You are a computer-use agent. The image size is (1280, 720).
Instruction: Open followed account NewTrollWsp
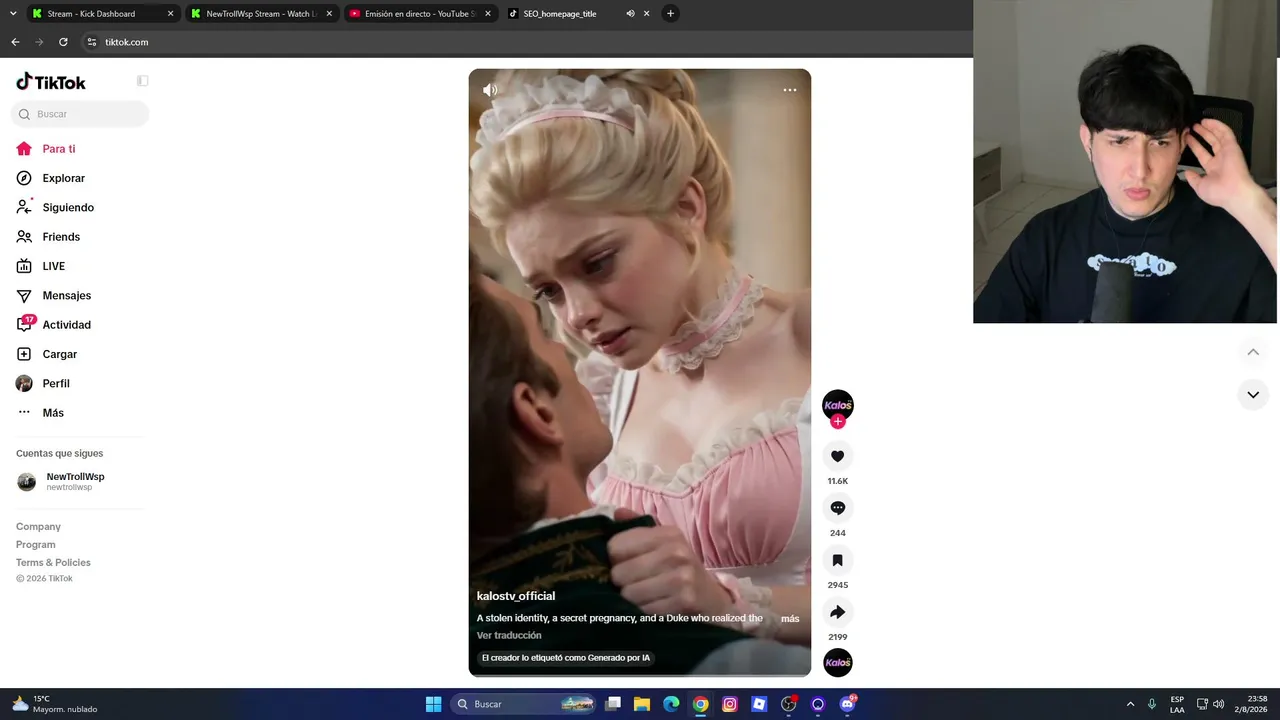(75, 481)
